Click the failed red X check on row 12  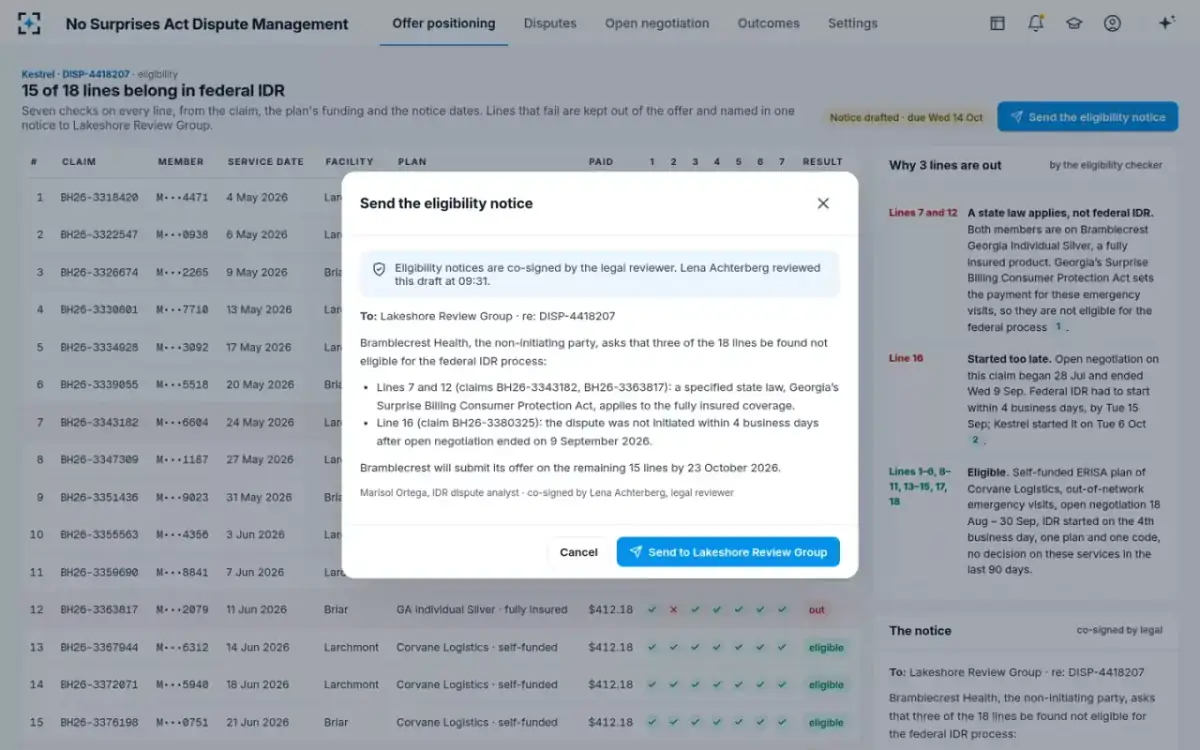(x=673, y=610)
